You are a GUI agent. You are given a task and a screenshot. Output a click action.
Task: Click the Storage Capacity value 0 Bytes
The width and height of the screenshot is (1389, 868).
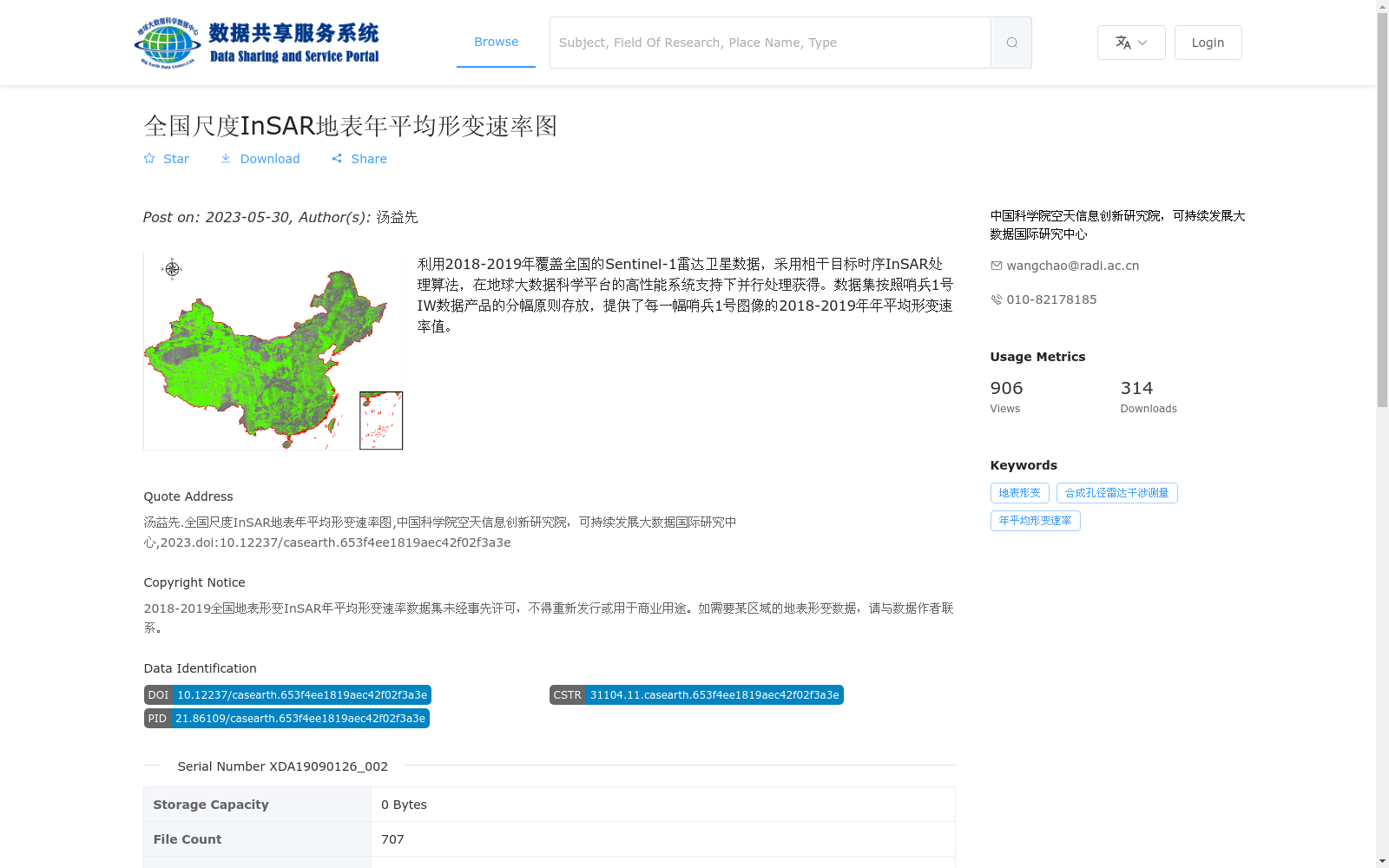pos(404,805)
